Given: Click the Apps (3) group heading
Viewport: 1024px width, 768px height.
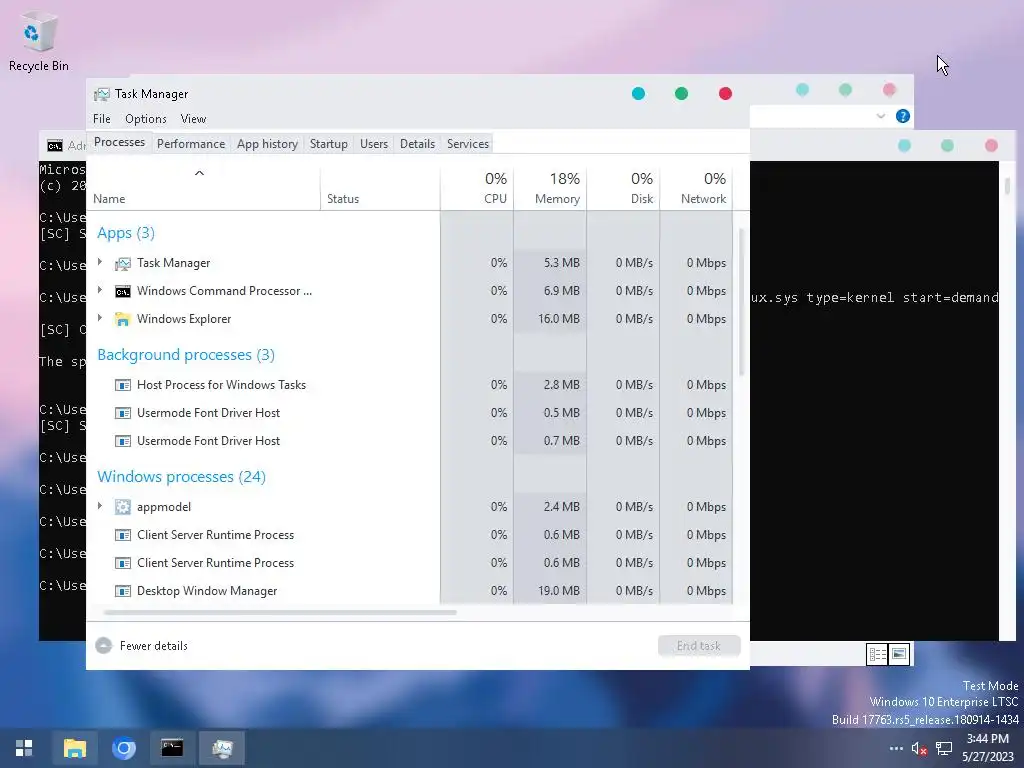Looking at the screenshot, I should [126, 233].
